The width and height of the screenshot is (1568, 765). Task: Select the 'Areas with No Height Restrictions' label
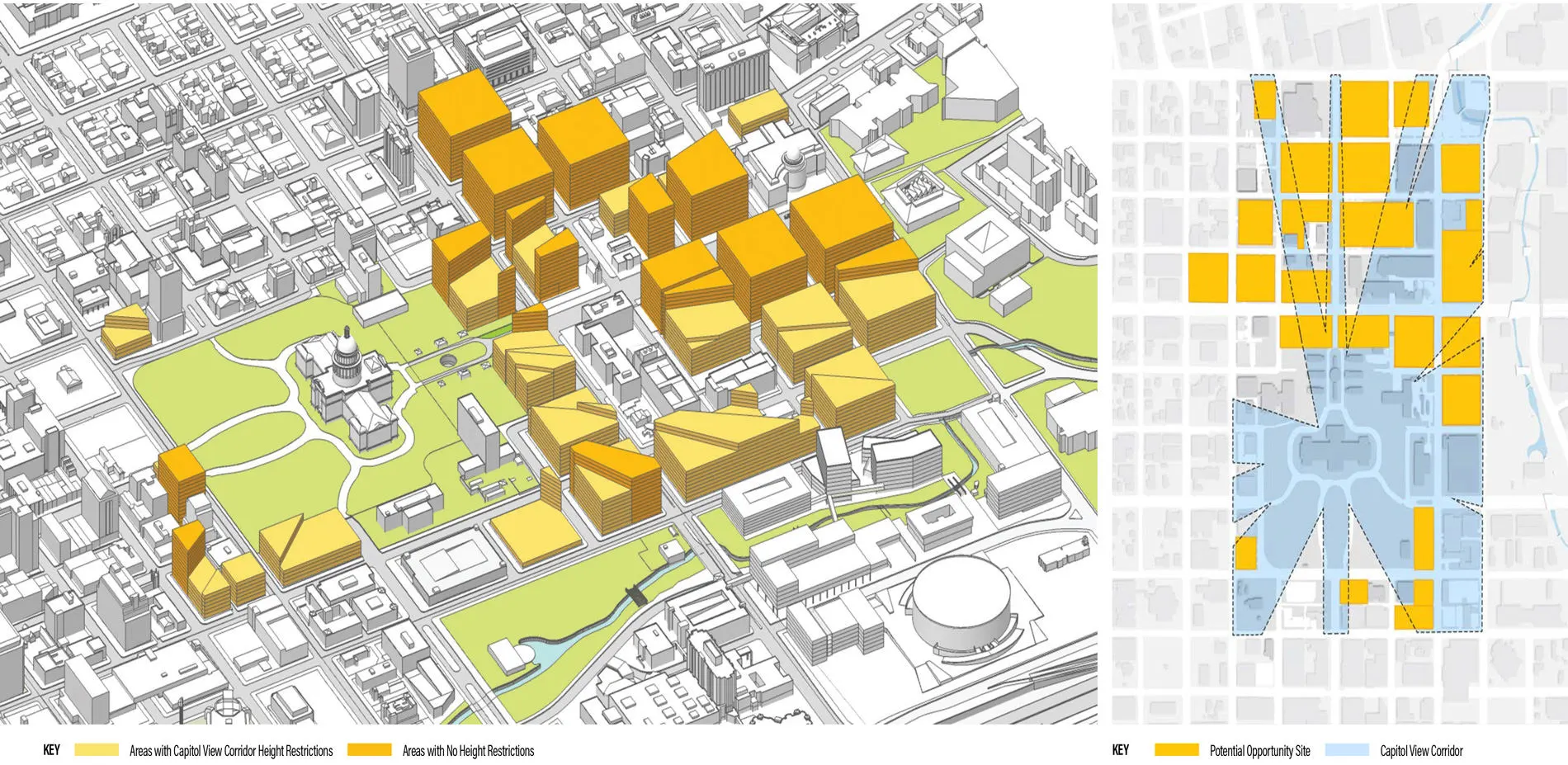(468, 751)
